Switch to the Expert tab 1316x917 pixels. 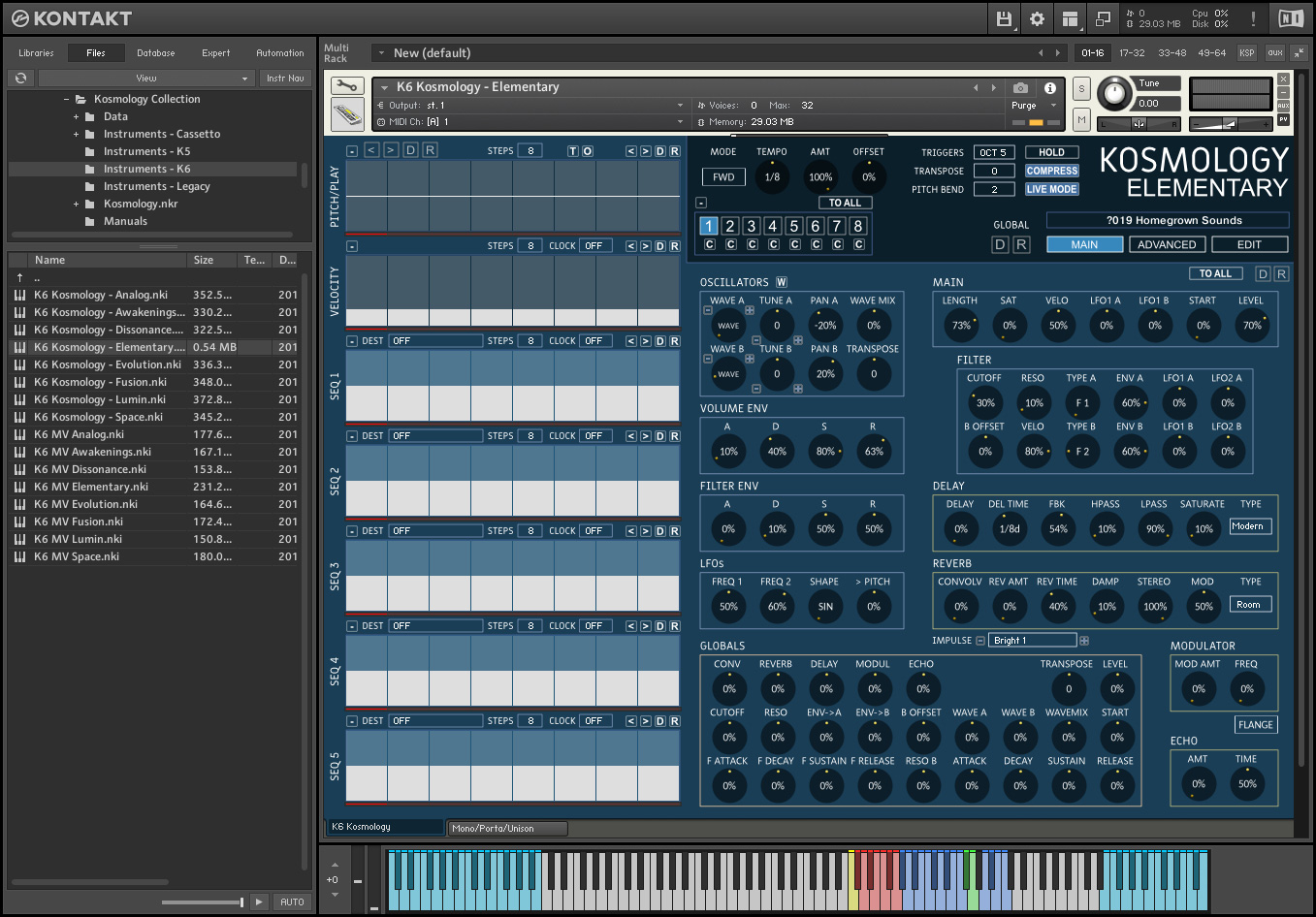(x=215, y=52)
